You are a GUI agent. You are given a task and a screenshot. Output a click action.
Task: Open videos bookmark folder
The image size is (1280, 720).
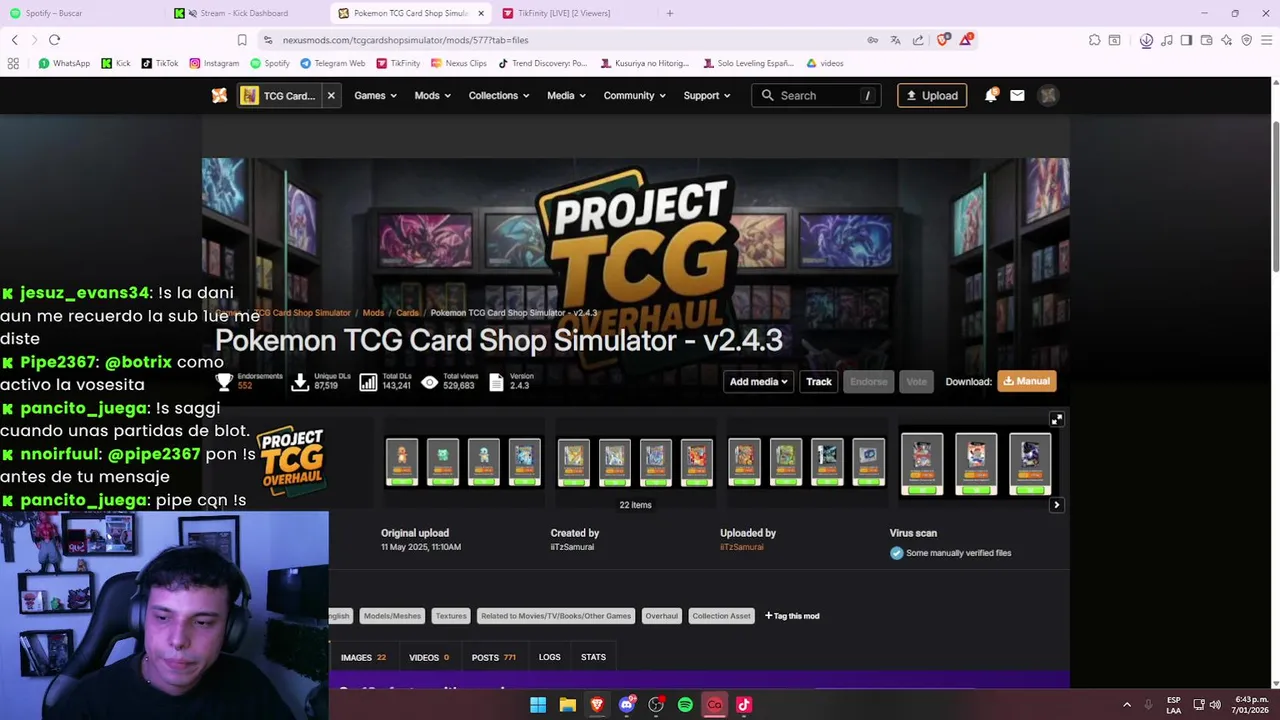click(x=825, y=63)
